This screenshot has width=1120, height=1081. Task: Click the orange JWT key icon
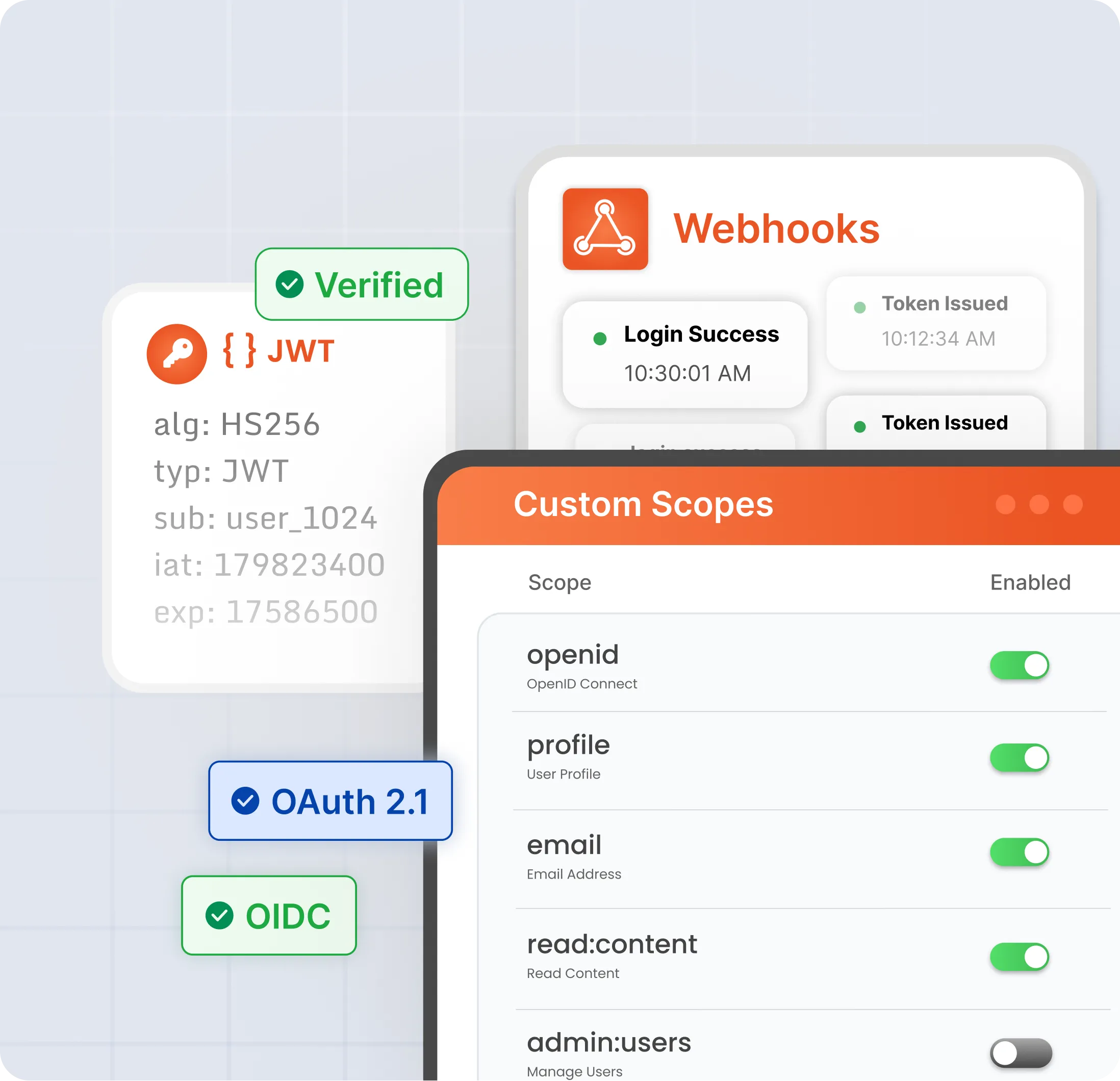[176, 354]
